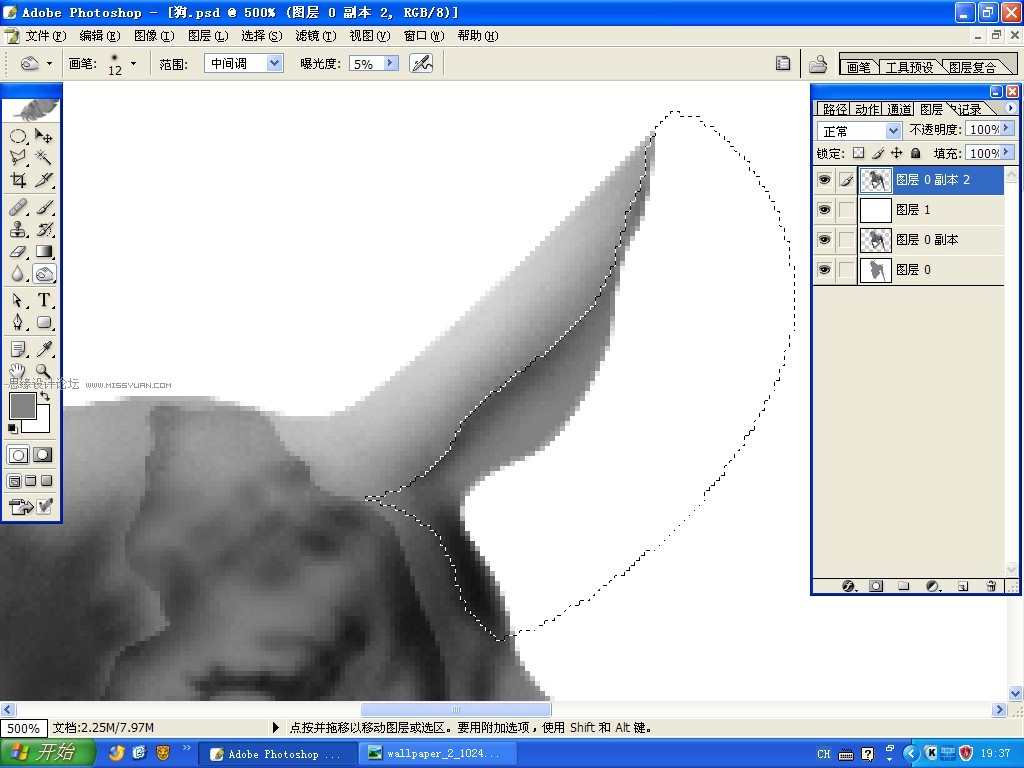Click the delete layer trash icon
Viewport: 1024px width, 768px height.
[x=991, y=586]
